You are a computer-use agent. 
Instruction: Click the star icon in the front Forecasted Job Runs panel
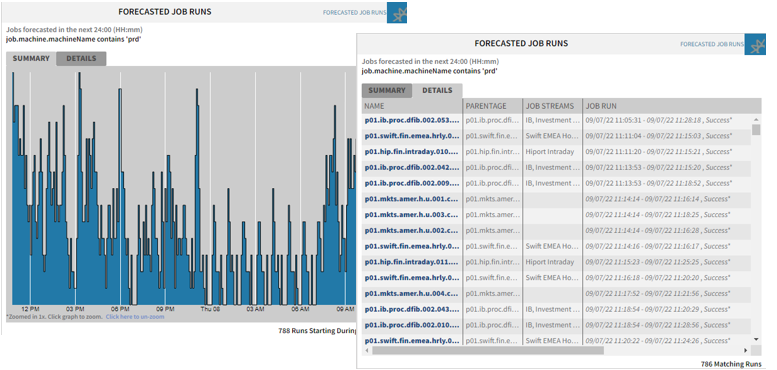coord(754,44)
